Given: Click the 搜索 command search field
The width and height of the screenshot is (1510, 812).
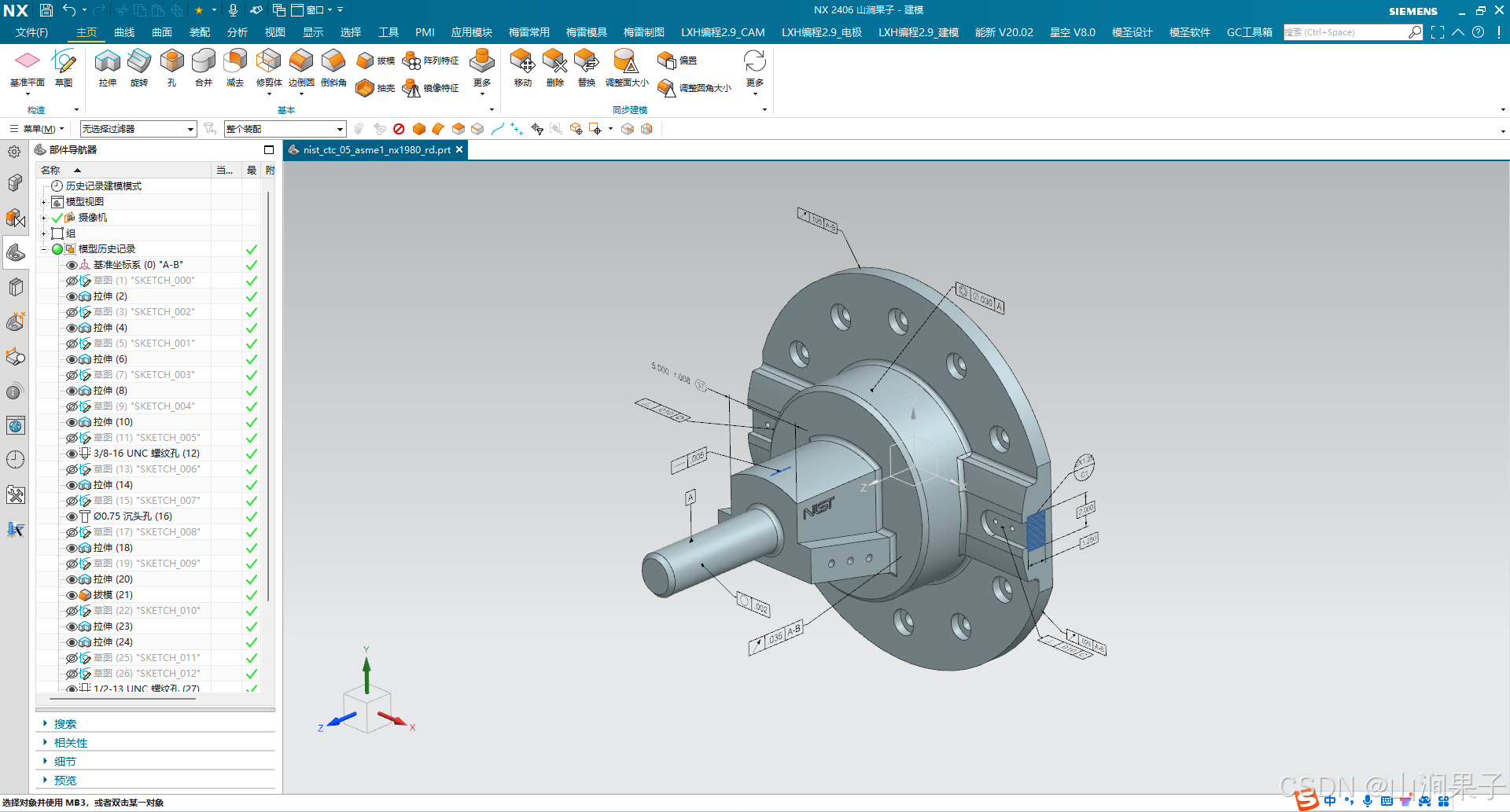Looking at the screenshot, I should 1345,32.
